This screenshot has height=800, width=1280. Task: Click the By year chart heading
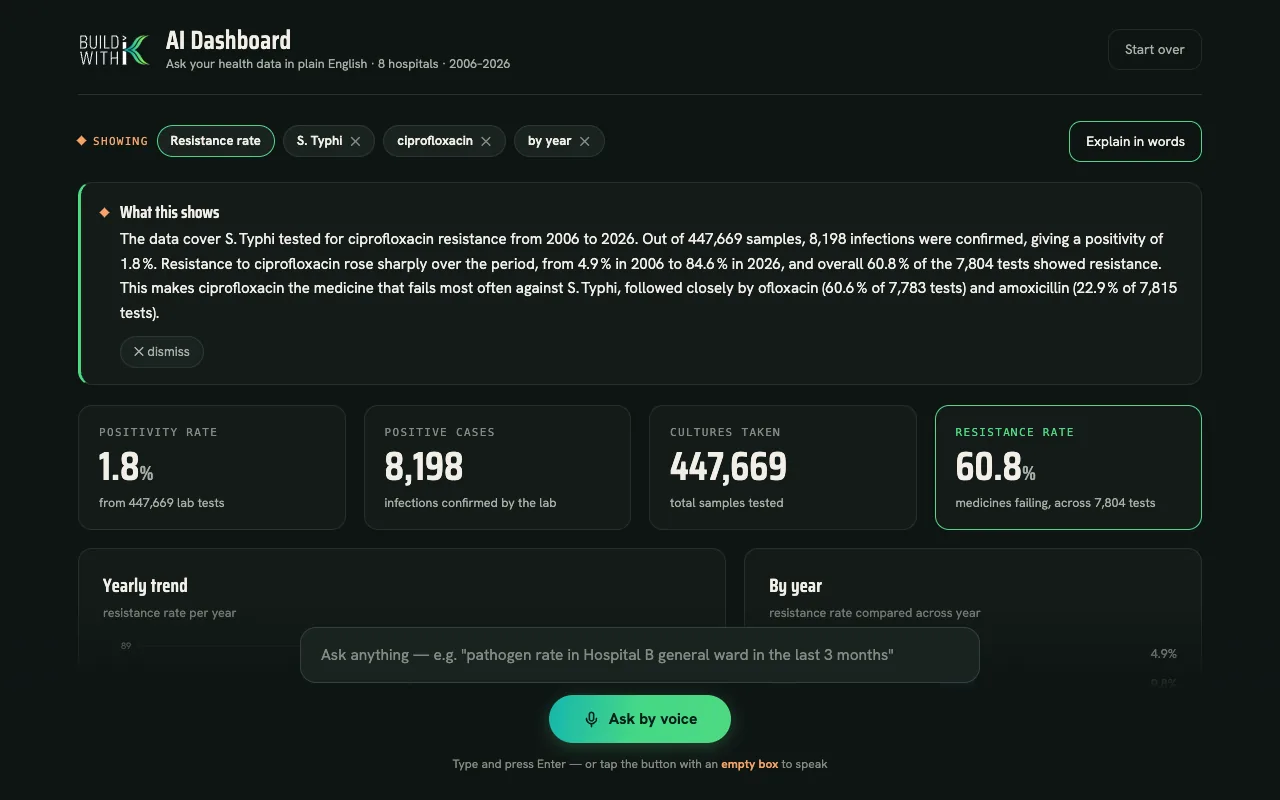795,586
